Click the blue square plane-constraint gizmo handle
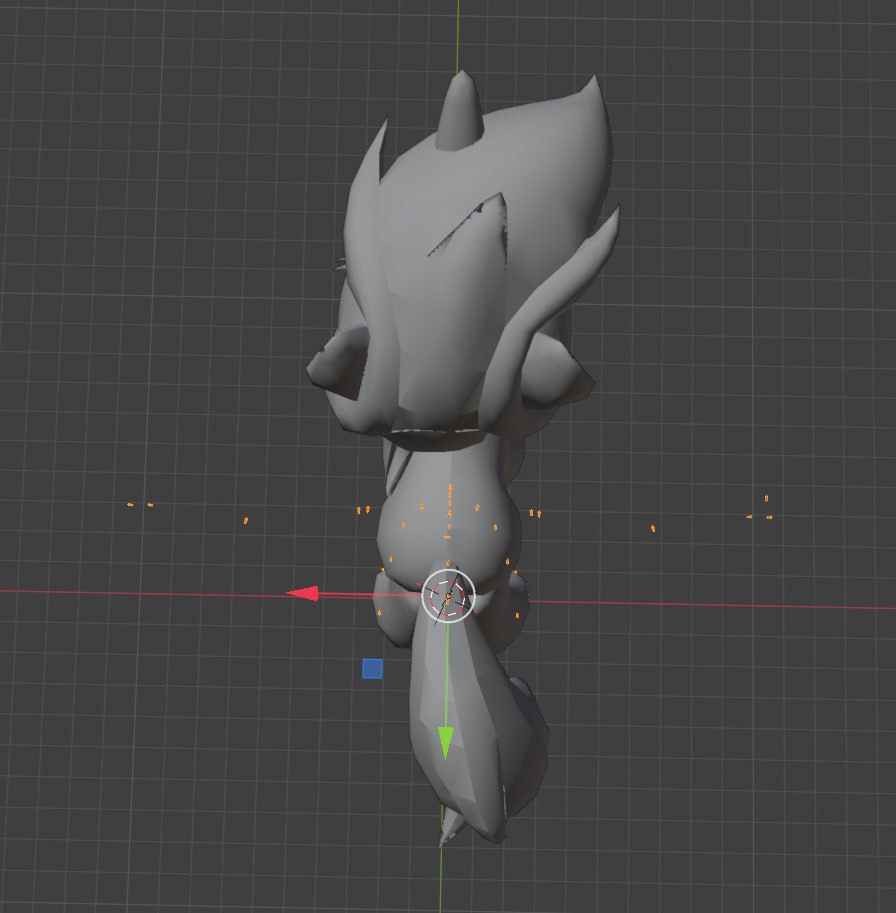Viewport: 896px width, 913px height. click(x=373, y=668)
